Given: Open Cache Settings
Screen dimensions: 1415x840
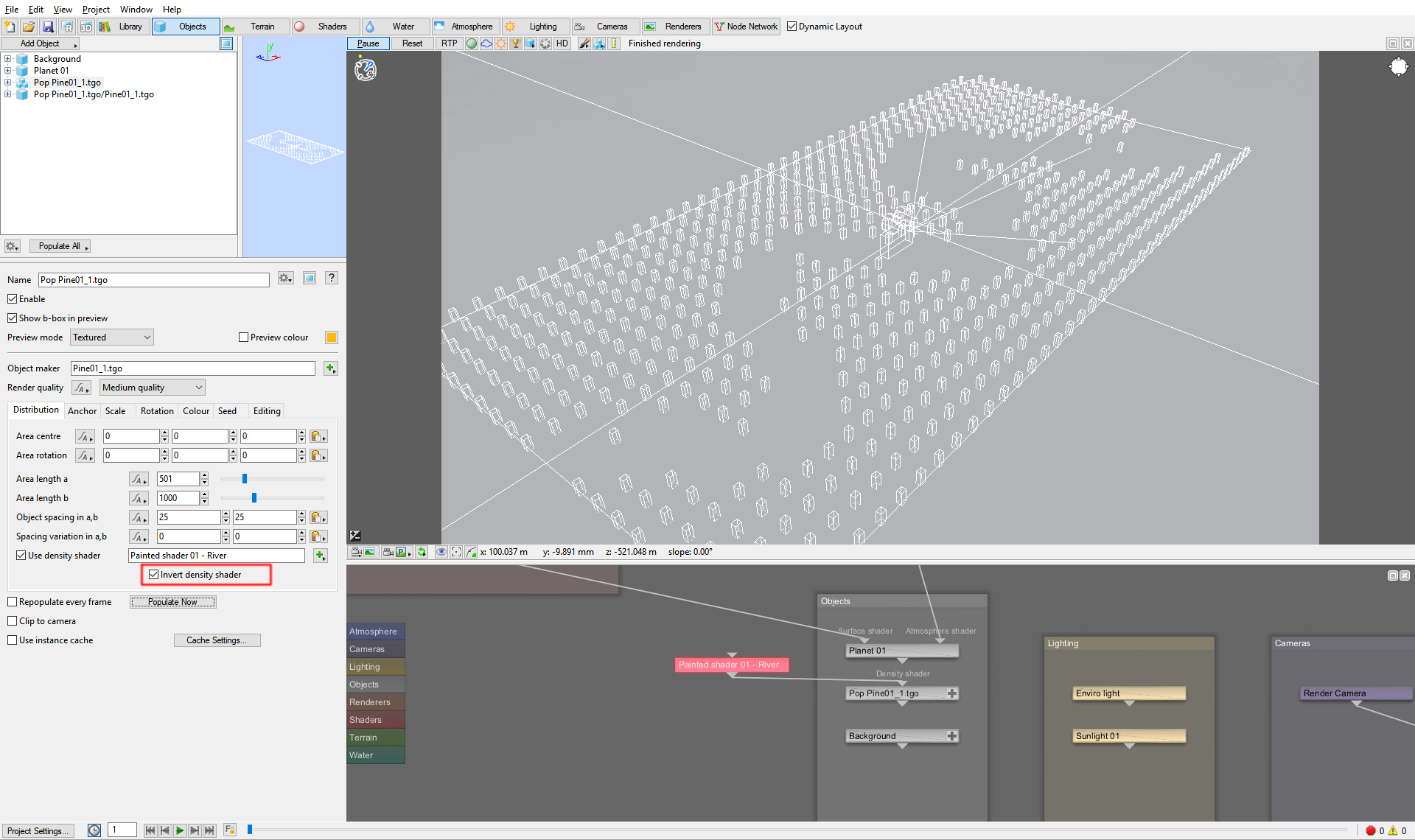Looking at the screenshot, I should click(x=217, y=640).
